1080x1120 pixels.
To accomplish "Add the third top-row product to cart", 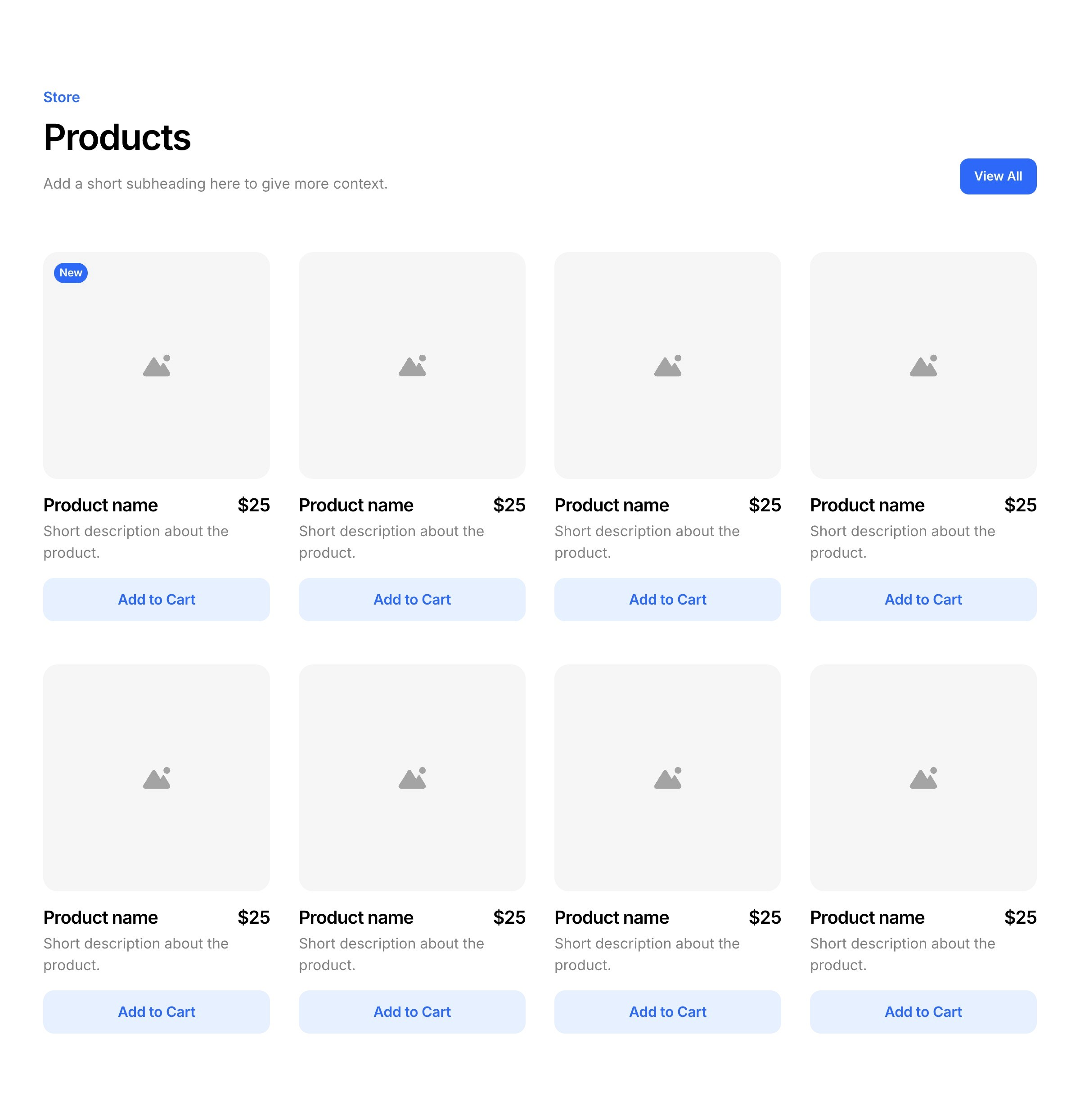I will point(667,600).
